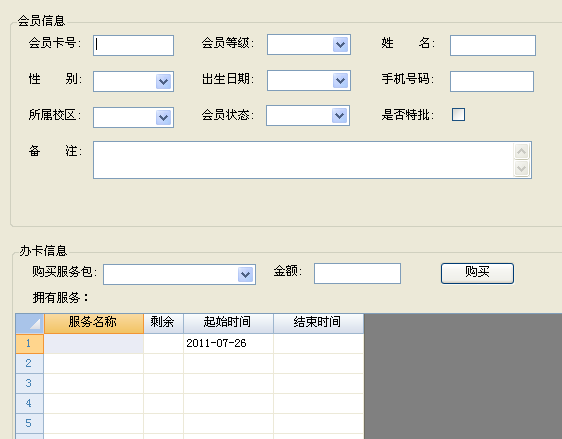This screenshot has width=562, height=439.
Task: Click the grid select-all corner cell
Action: (30, 324)
